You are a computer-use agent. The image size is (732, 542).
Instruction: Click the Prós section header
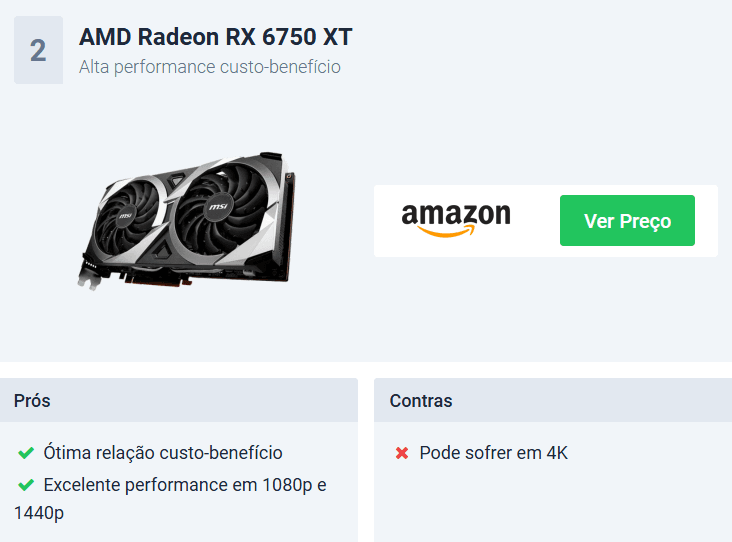179,400
